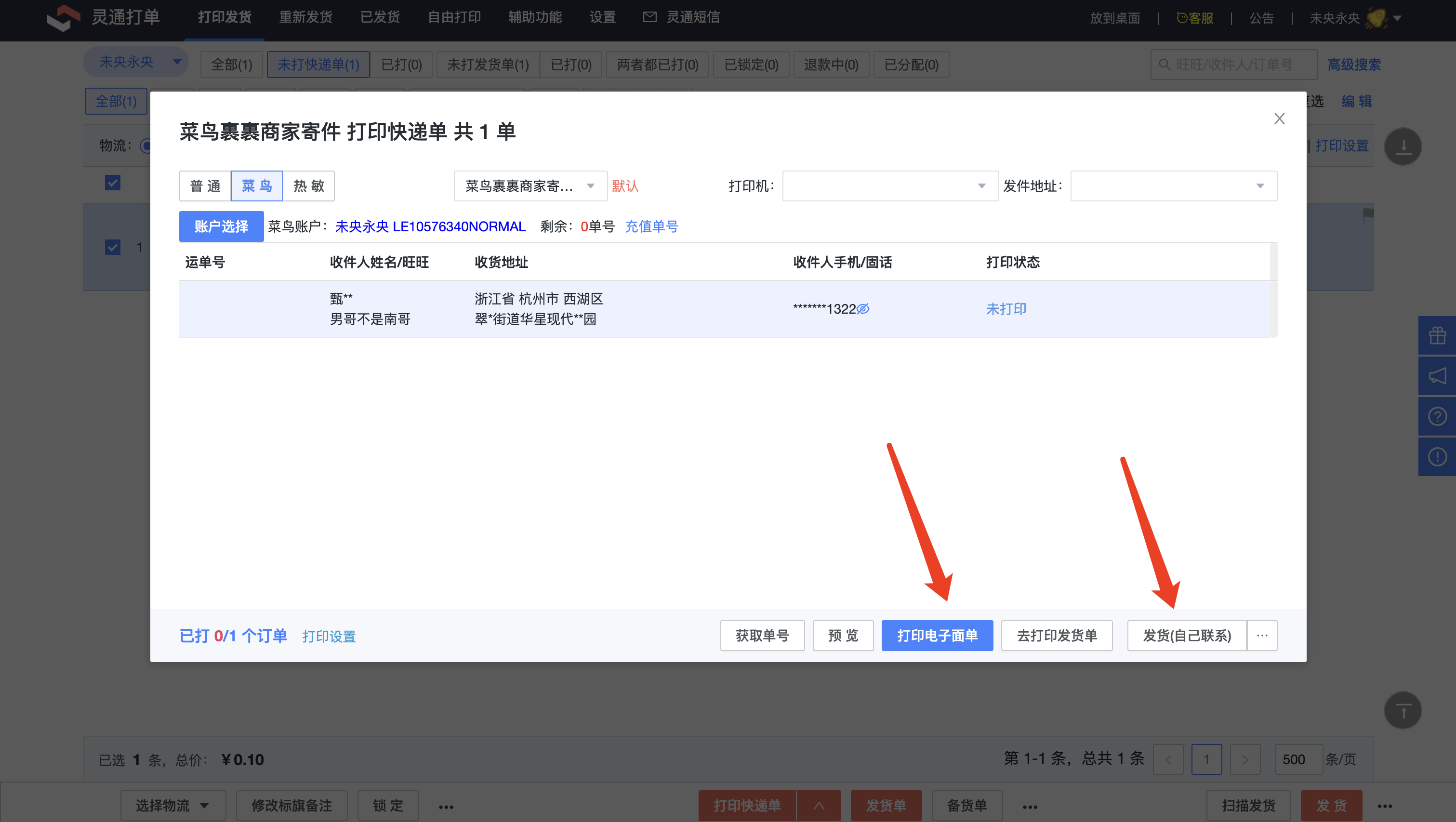Open the 已发货 top menu

tap(381, 17)
